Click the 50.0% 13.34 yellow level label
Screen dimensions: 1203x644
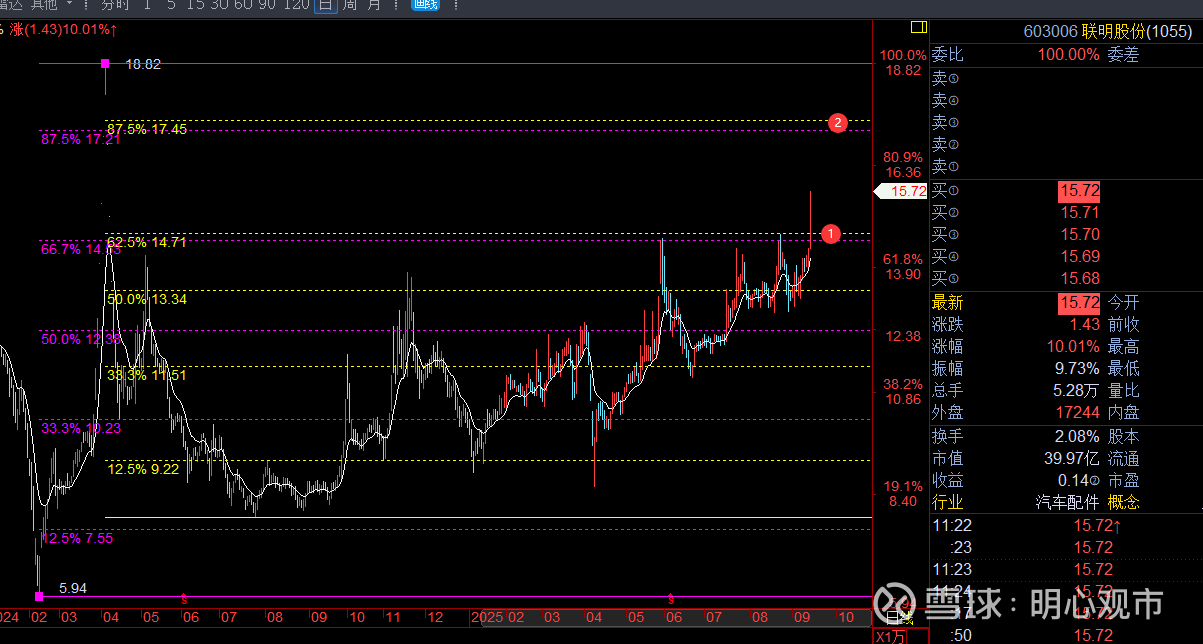147,299
